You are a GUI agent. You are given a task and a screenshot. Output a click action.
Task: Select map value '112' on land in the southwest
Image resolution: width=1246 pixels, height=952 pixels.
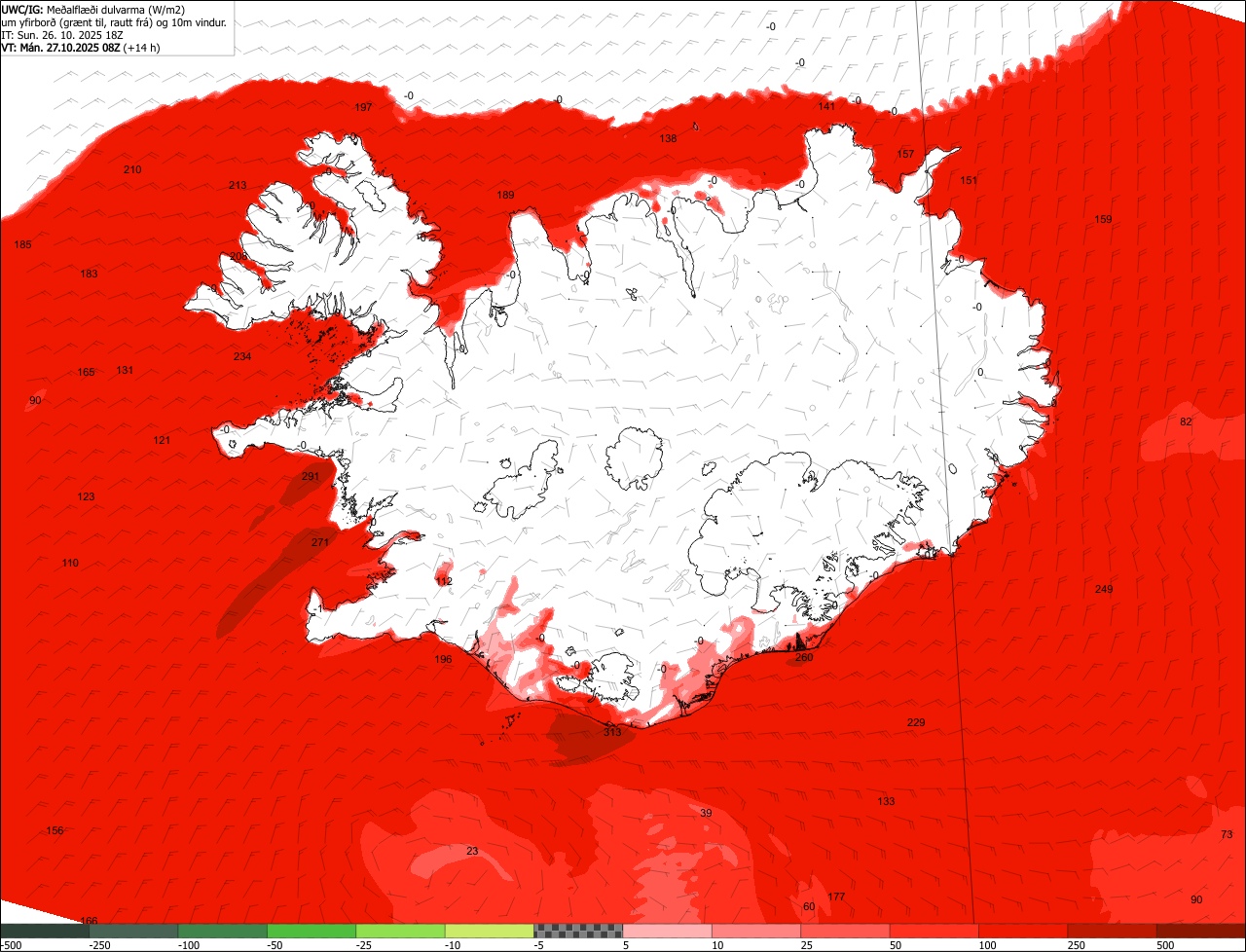coord(444,582)
